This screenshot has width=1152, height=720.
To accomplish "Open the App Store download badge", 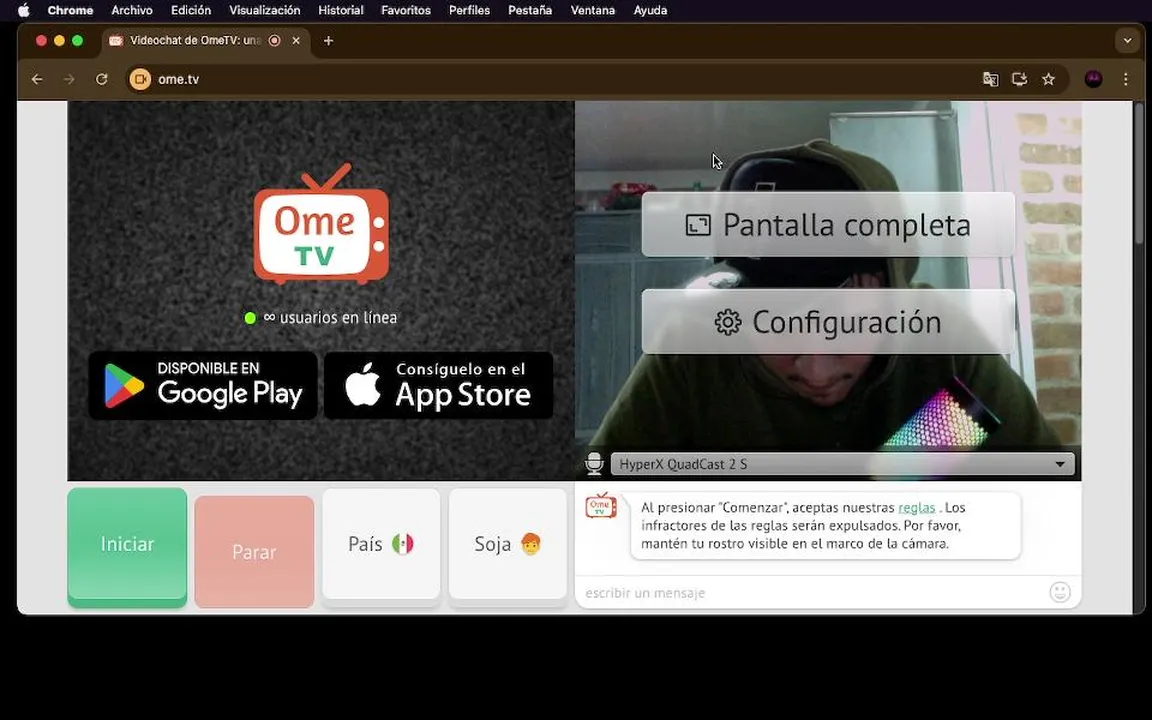I will 439,386.
